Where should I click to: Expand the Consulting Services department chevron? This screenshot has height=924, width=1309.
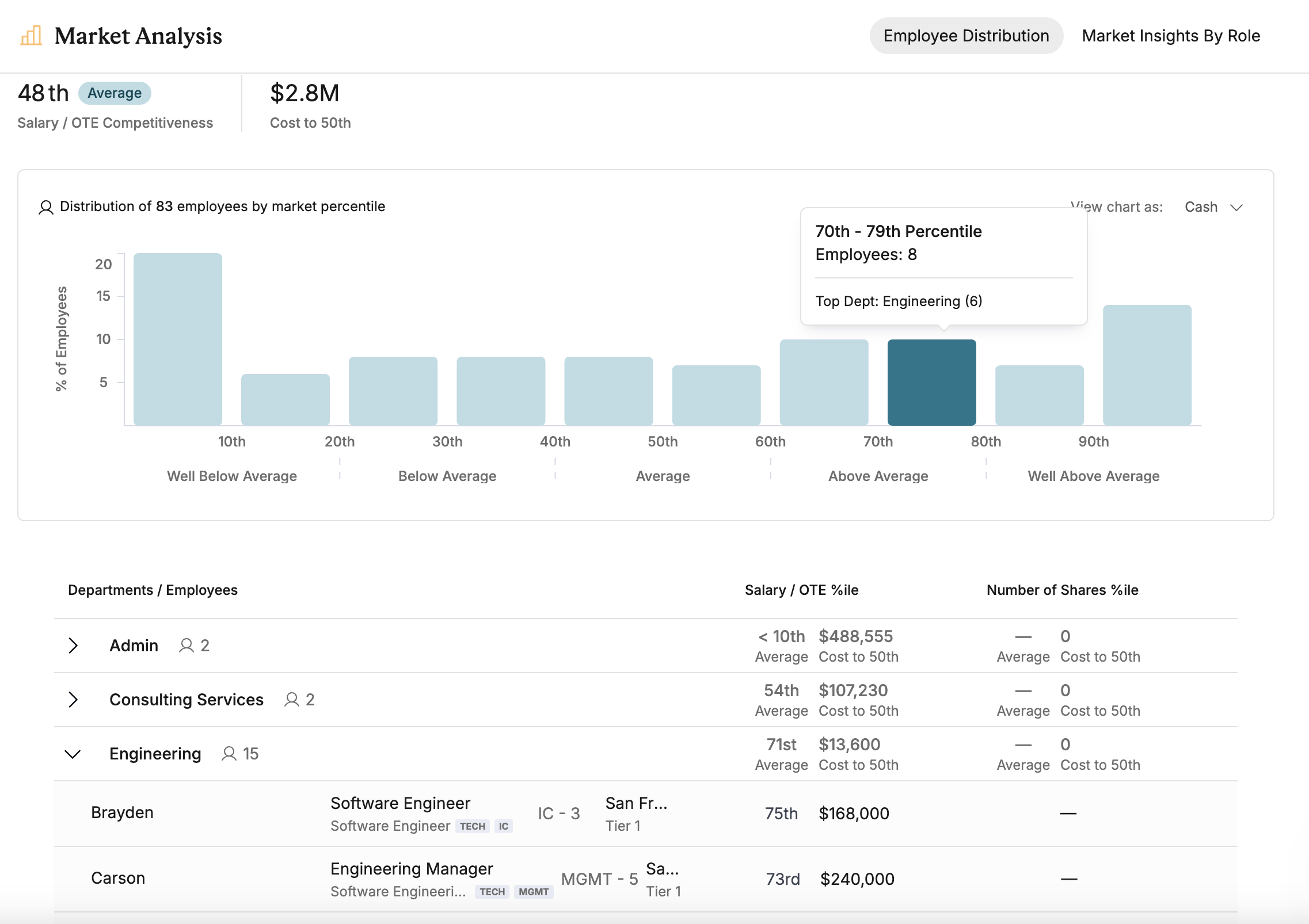[73, 700]
